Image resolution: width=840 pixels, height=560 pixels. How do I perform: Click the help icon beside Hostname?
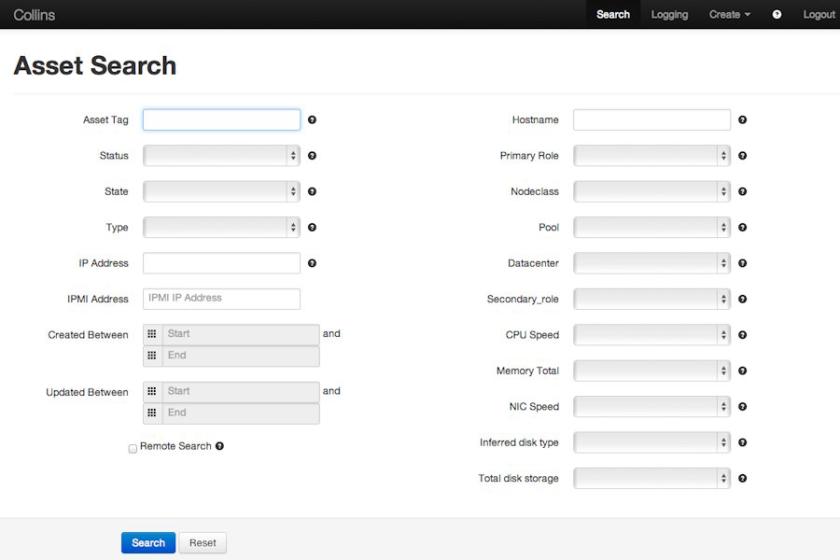point(742,120)
